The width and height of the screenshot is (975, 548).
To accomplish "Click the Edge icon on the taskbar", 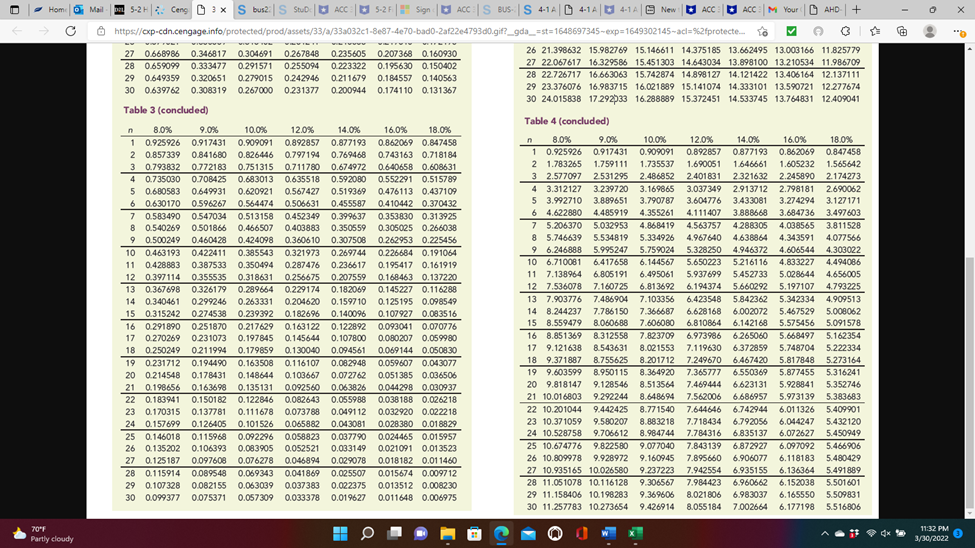I will pyautogui.click(x=501, y=534).
